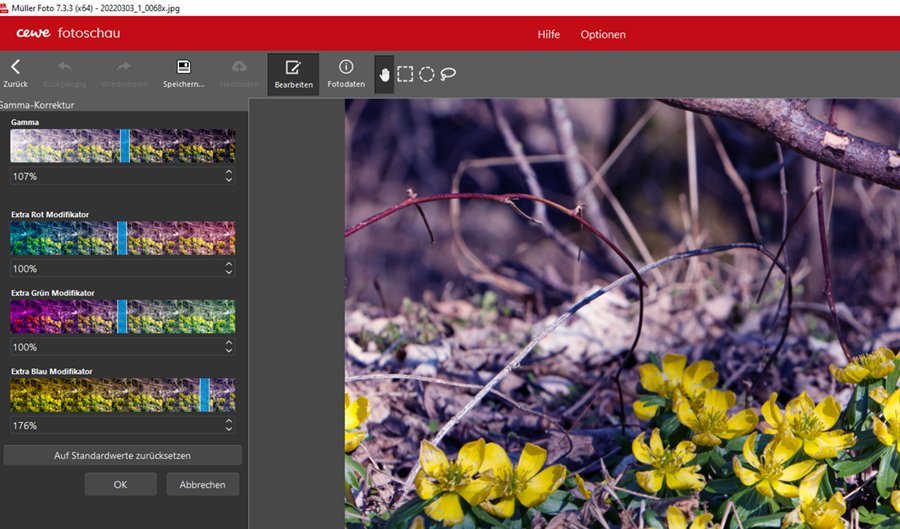Click the Extra Rot Modifikator stepper arrows

[229, 269]
